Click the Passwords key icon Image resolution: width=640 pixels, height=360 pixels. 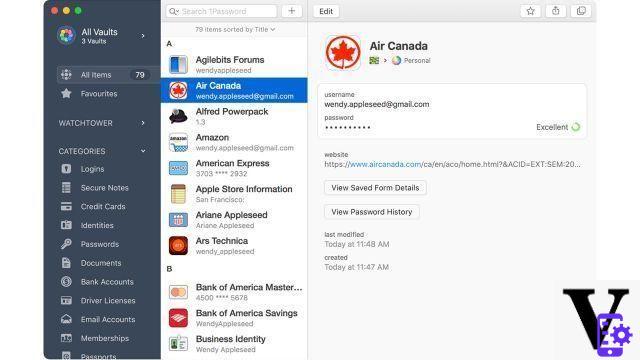pyautogui.click(x=66, y=244)
